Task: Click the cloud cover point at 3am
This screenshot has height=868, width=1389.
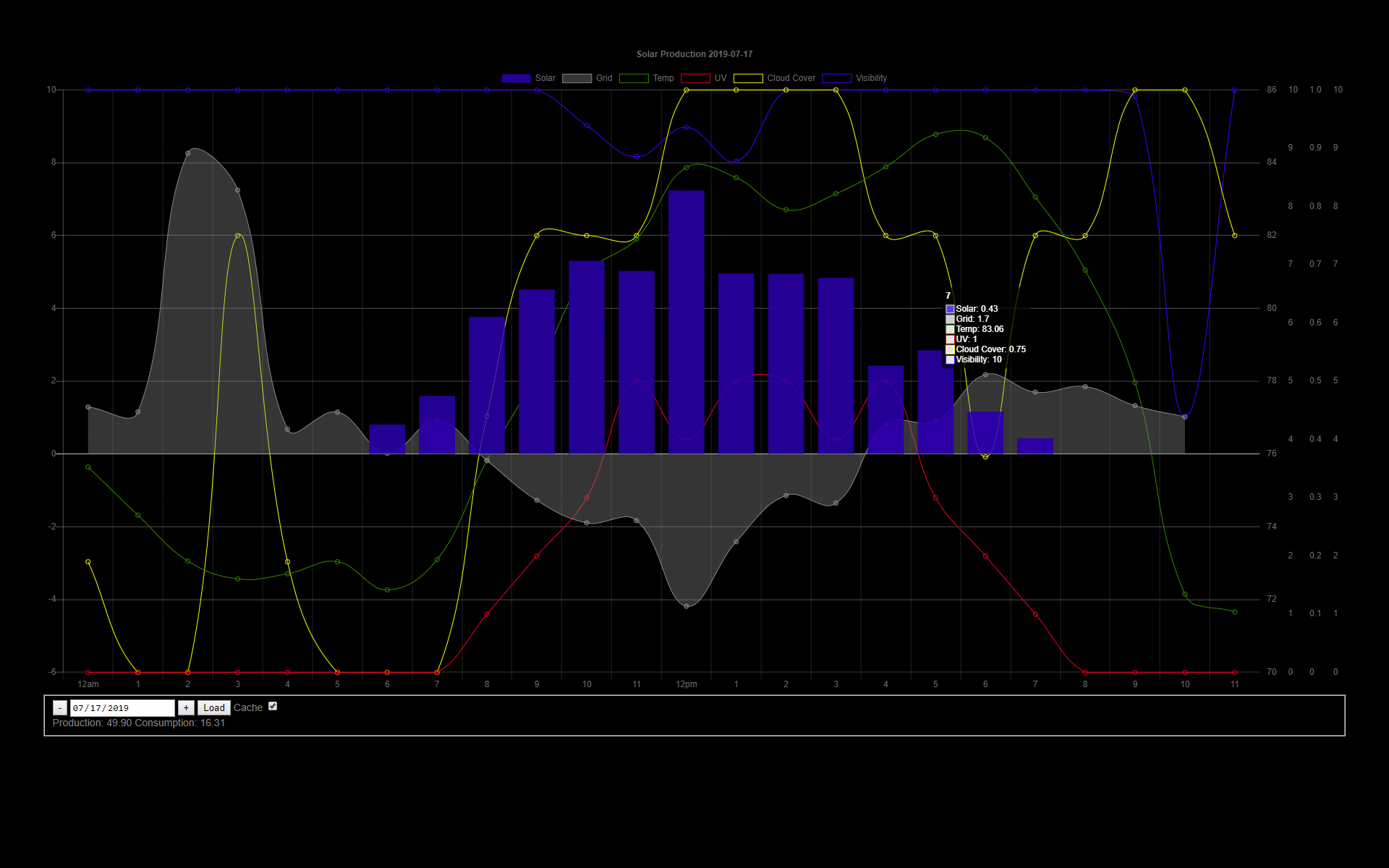Action: (x=238, y=236)
